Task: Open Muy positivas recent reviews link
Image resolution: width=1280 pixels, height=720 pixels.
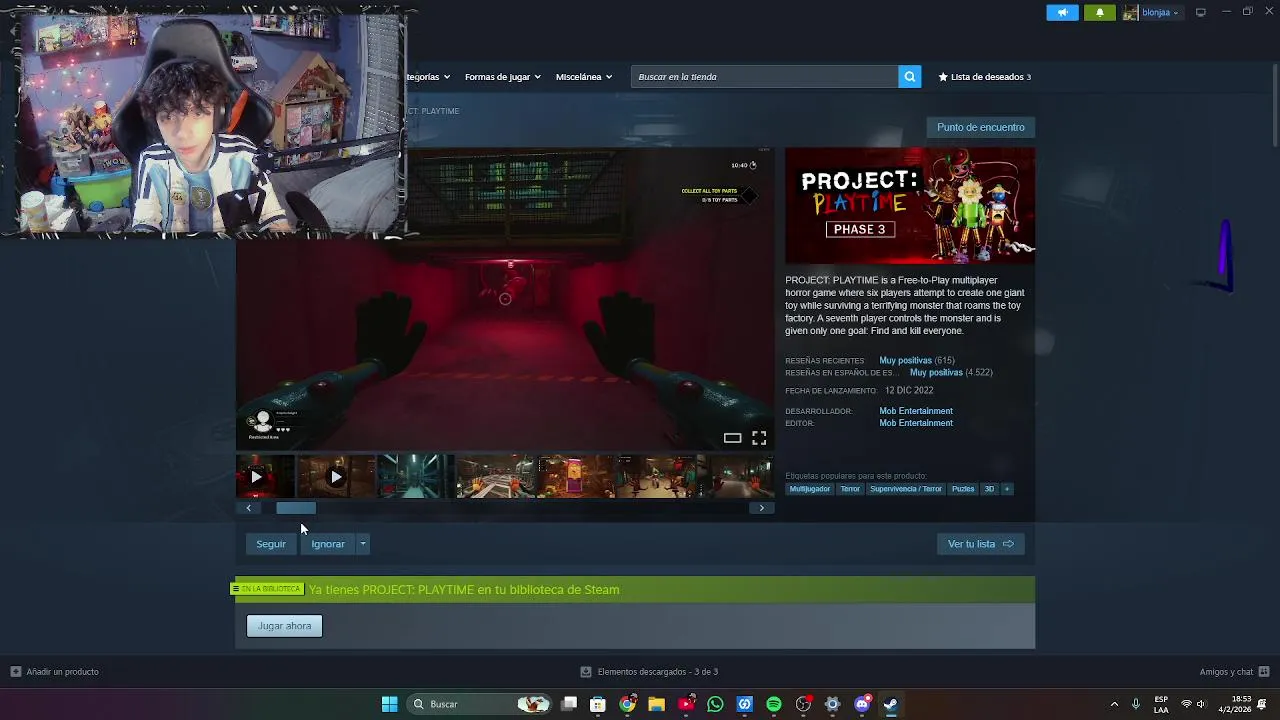Action: [x=905, y=360]
